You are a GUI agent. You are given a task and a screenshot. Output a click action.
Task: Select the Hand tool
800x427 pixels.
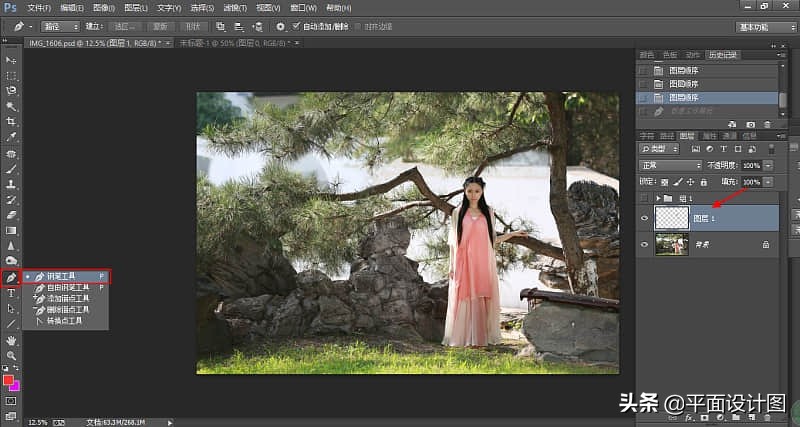tap(12, 340)
